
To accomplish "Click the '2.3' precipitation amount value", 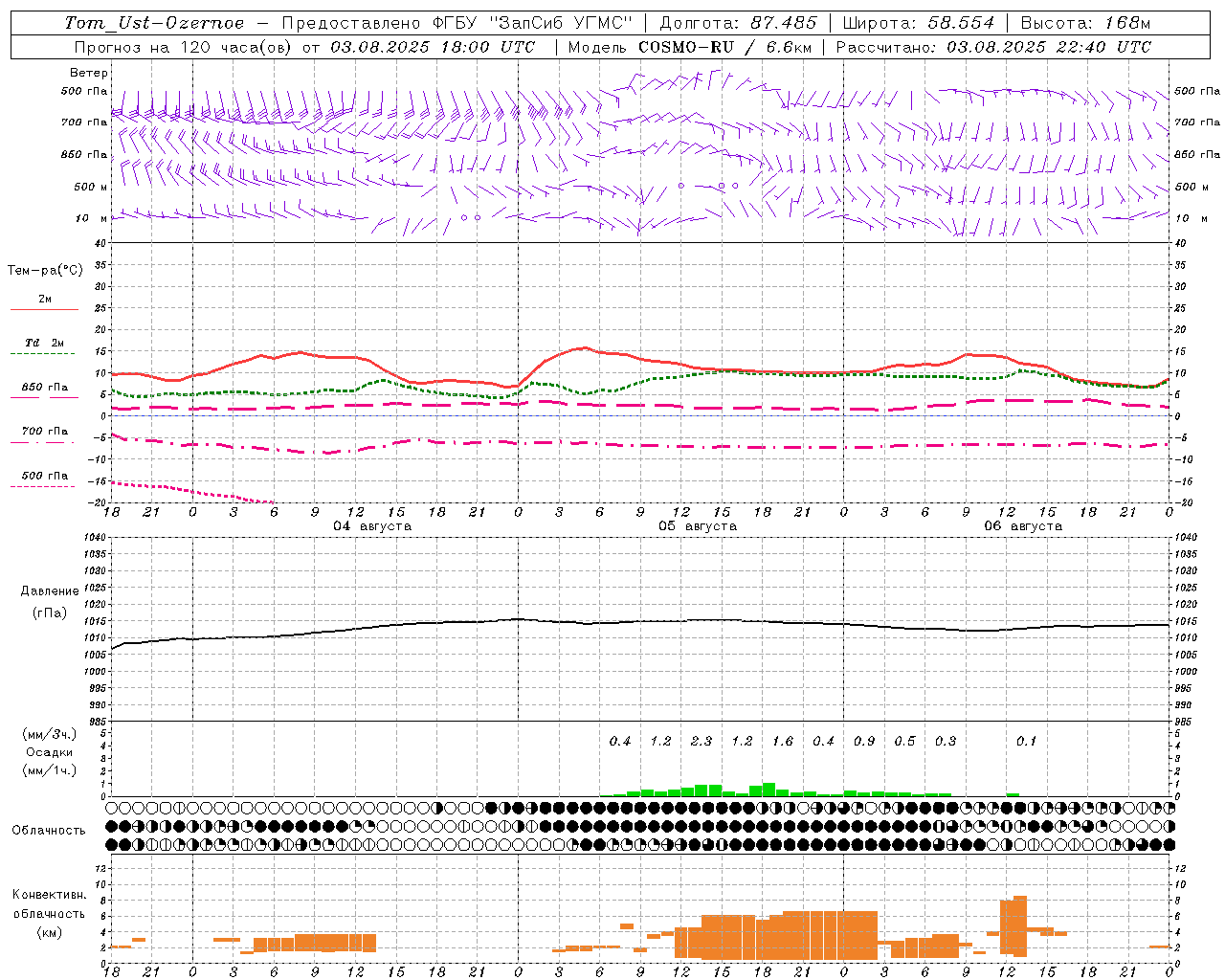I will click(x=702, y=742).
